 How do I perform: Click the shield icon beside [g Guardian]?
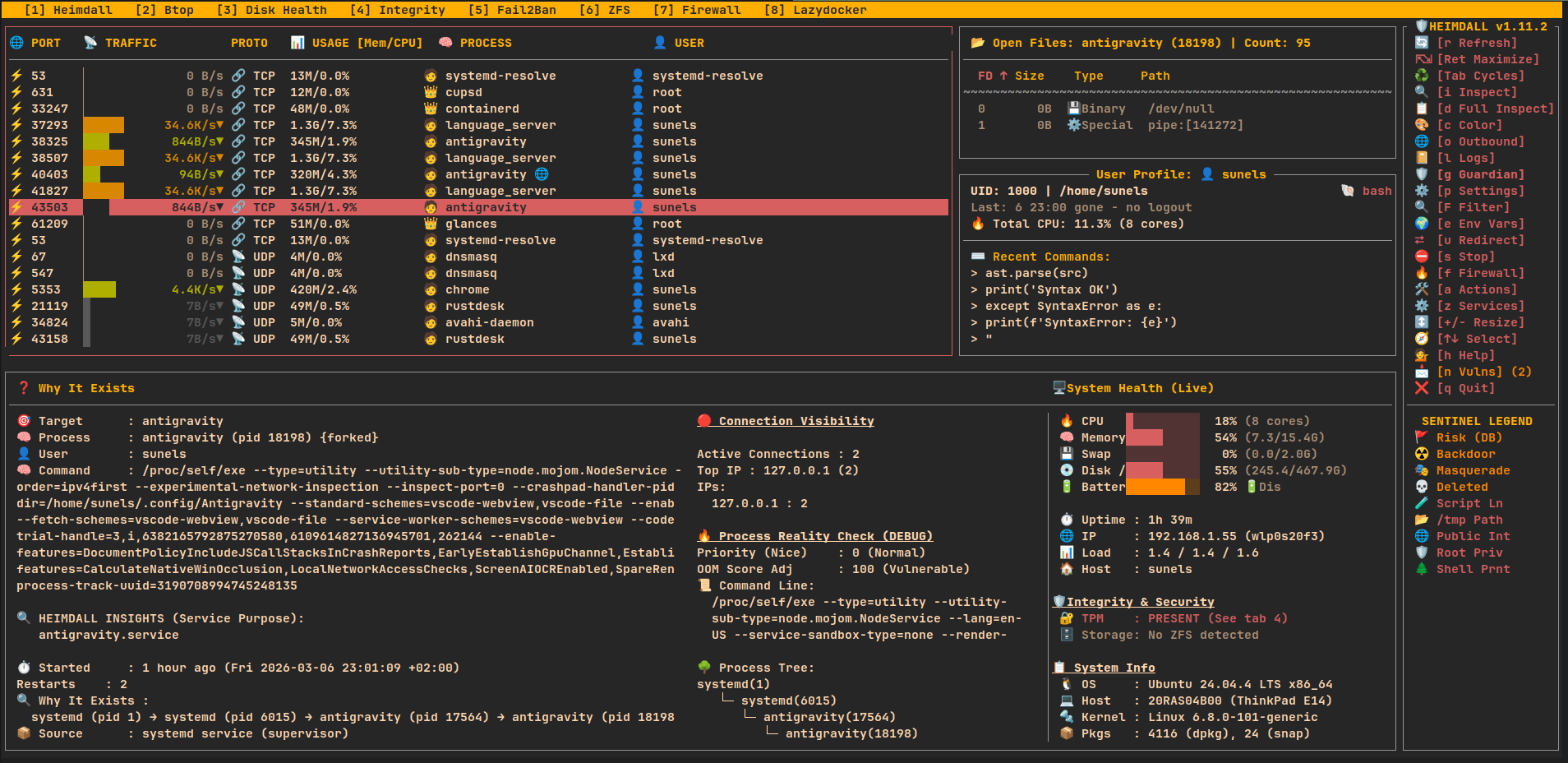coord(1422,174)
